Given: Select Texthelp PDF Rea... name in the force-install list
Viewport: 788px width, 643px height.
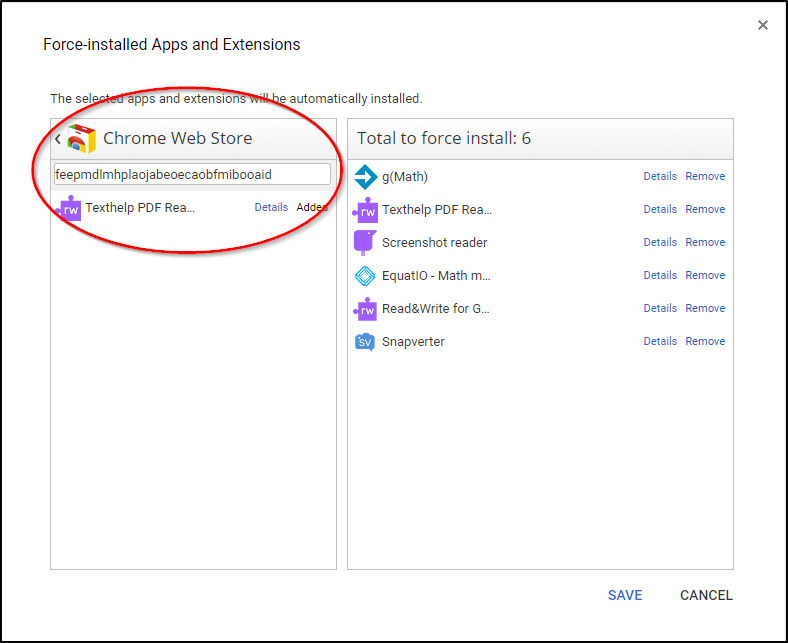Looking at the screenshot, I should (437, 210).
